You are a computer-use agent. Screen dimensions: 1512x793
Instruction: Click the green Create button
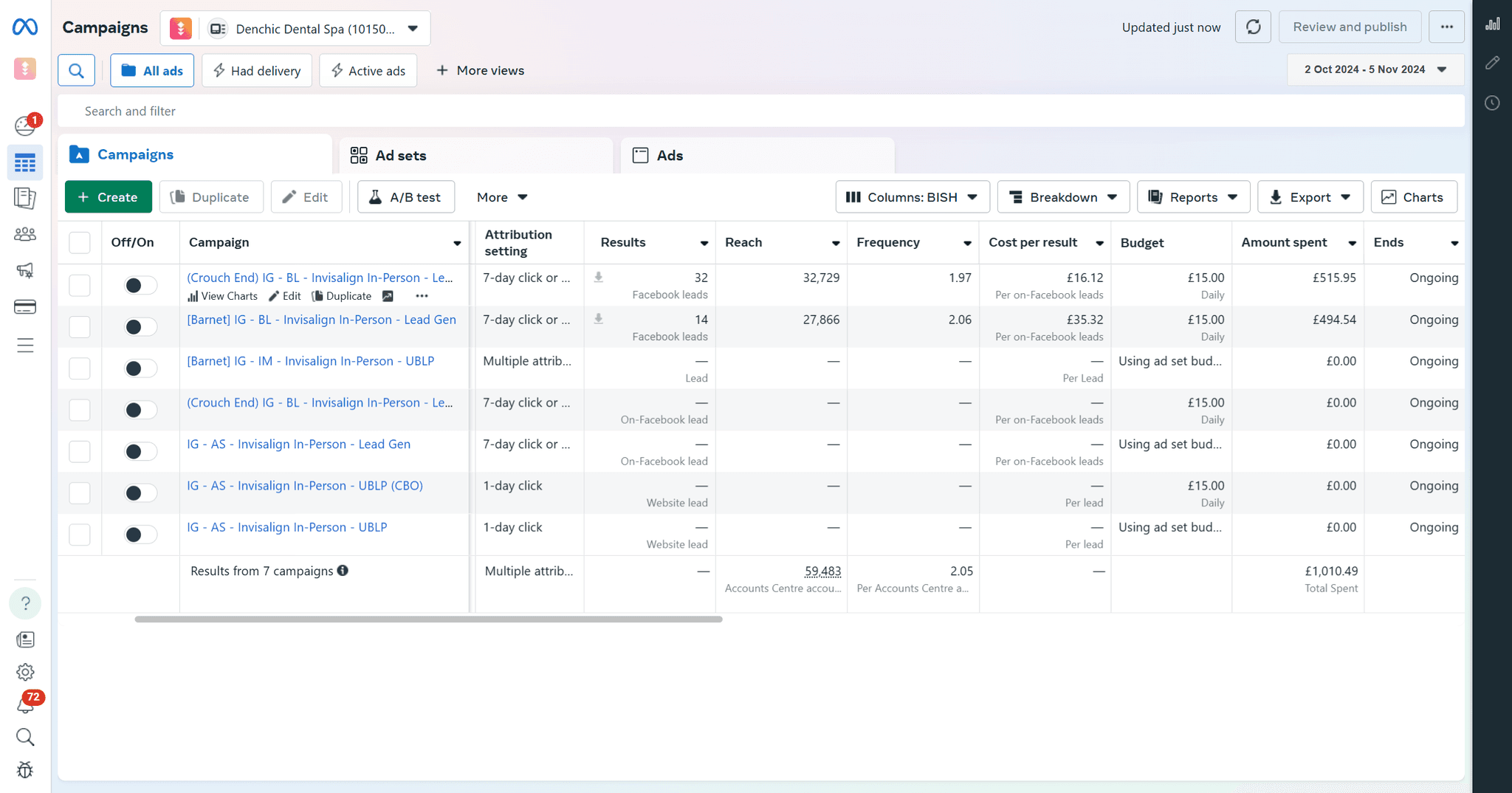tap(109, 197)
